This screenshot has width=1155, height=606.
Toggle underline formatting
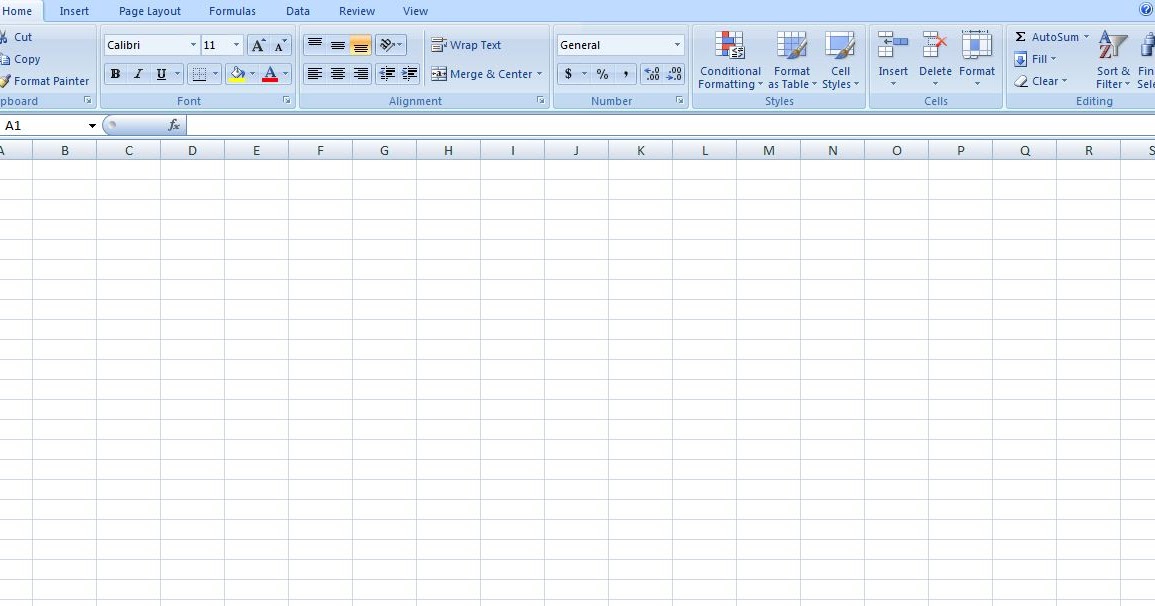pyautogui.click(x=160, y=73)
